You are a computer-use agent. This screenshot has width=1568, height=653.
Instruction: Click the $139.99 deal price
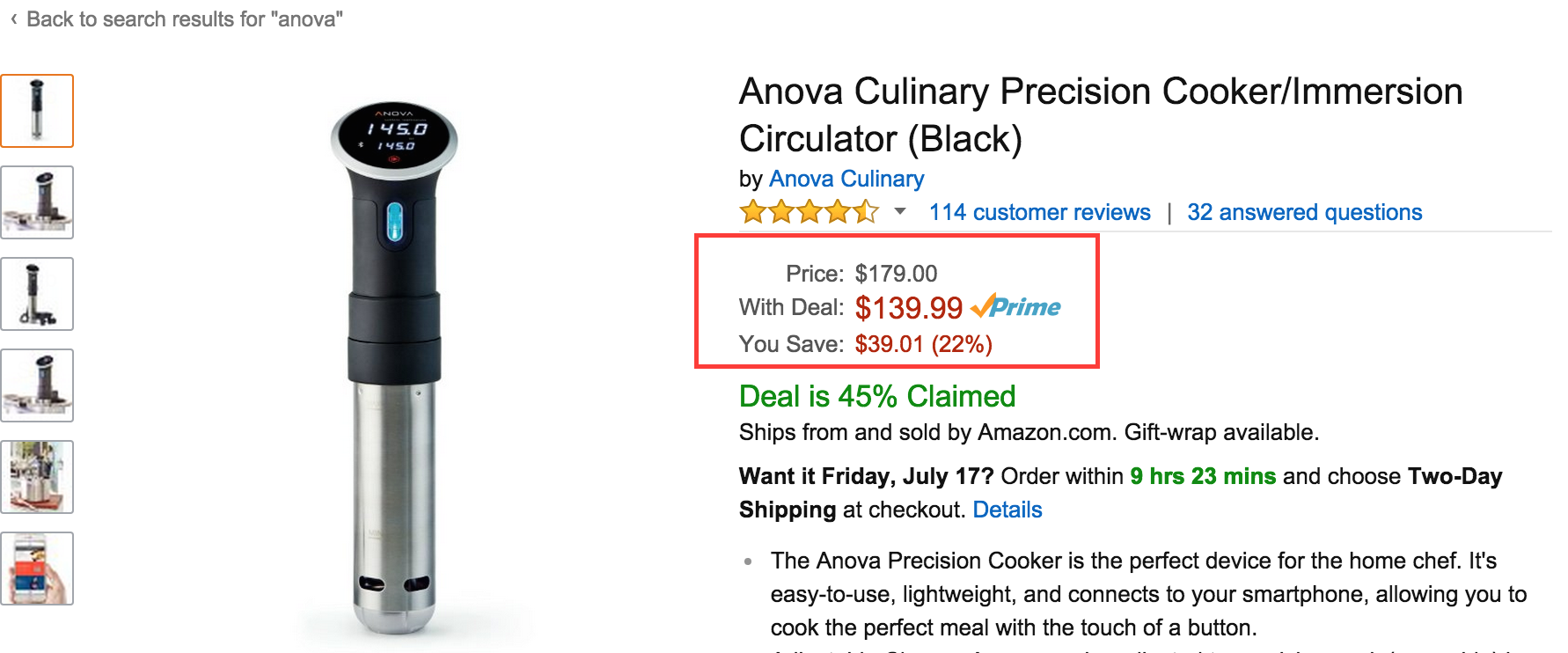(908, 308)
